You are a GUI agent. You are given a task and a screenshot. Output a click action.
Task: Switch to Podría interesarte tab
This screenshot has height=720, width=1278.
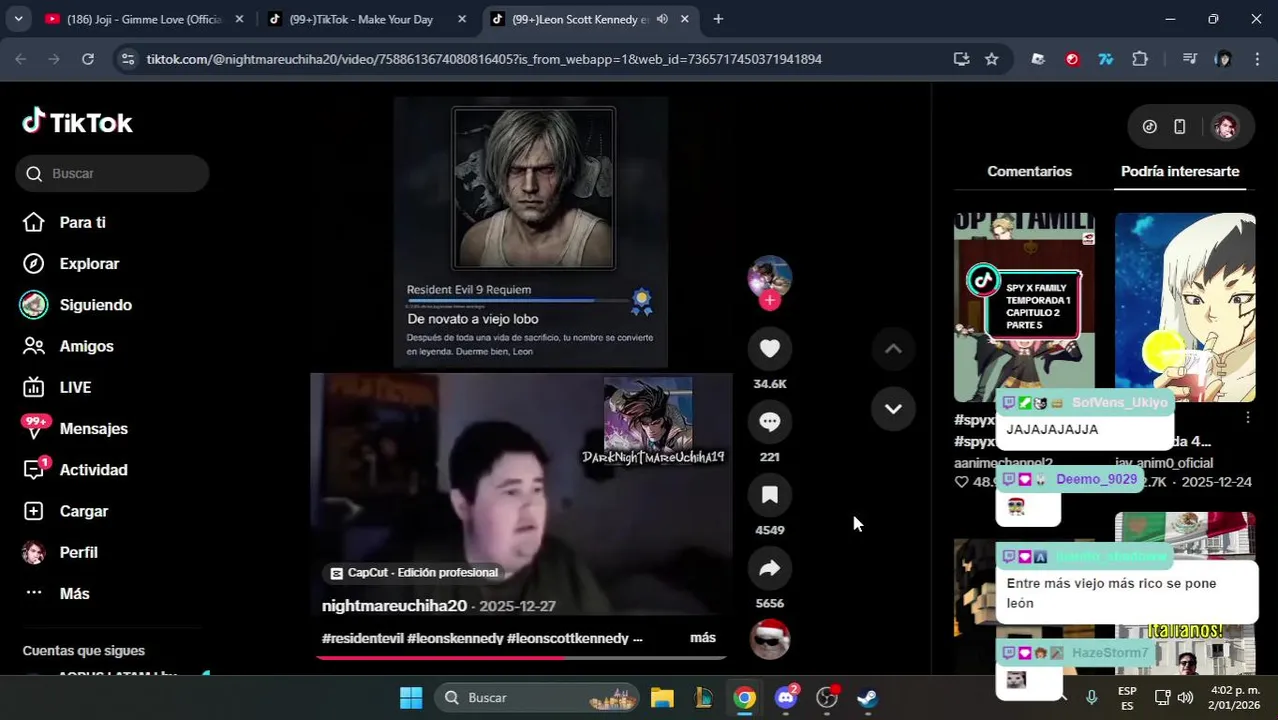1180,171
